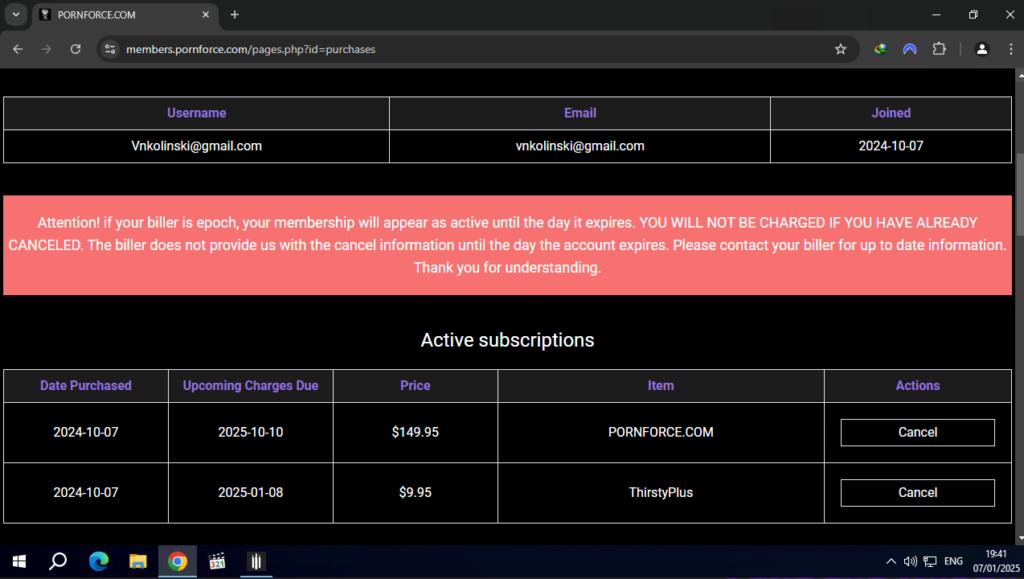
Task: Open the Chrome profile avatar
Action: point(982,49)
